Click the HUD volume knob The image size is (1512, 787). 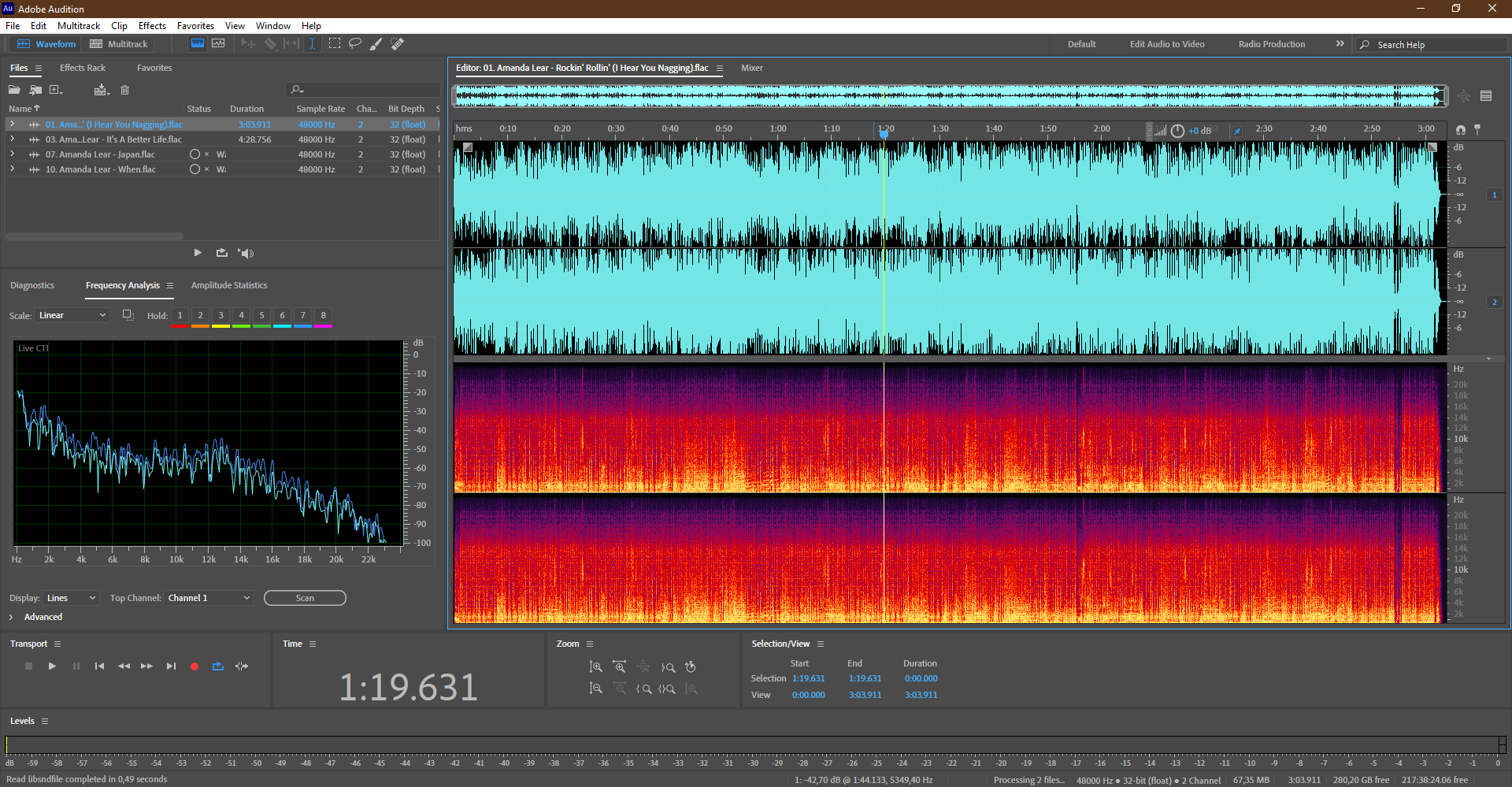point(1177,131)
